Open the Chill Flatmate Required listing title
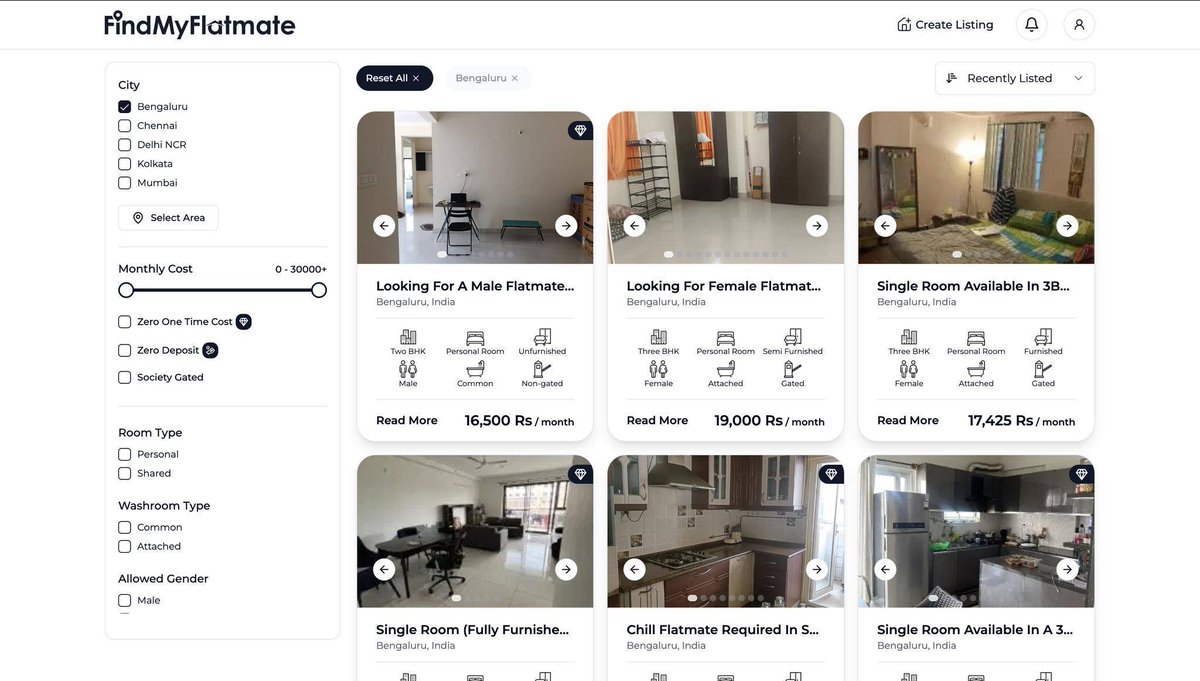This screenshot has height=681, width=1200. (x=723, y=630)
